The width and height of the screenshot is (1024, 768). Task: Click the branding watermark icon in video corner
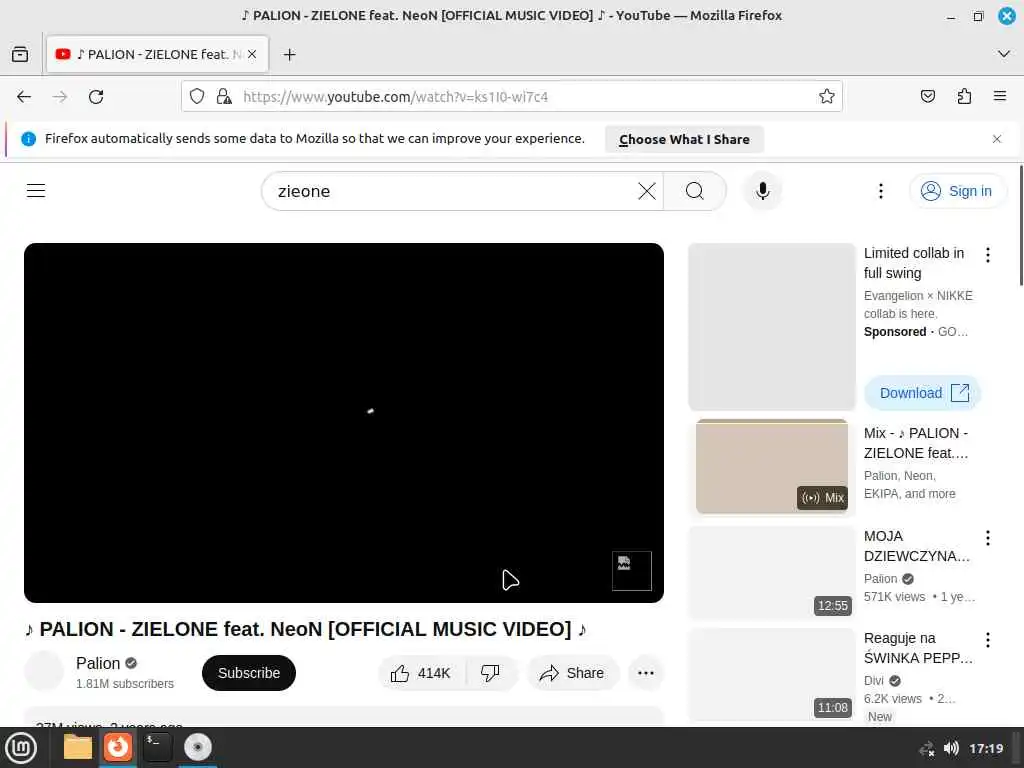click(632, 571)
